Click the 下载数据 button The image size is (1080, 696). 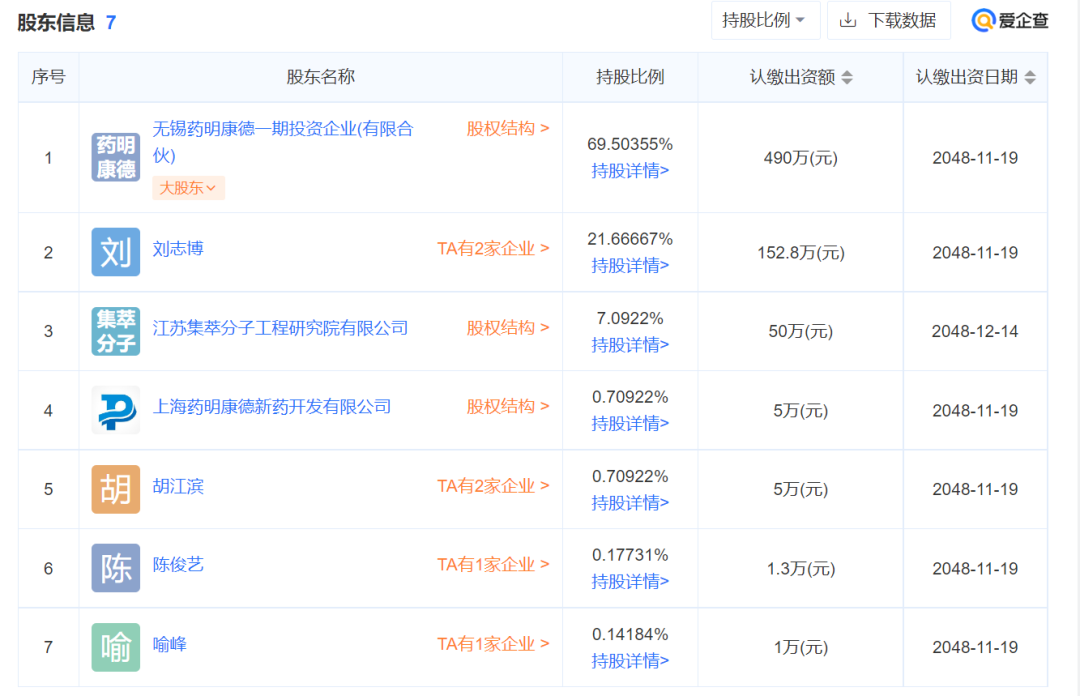click(888, 20)
